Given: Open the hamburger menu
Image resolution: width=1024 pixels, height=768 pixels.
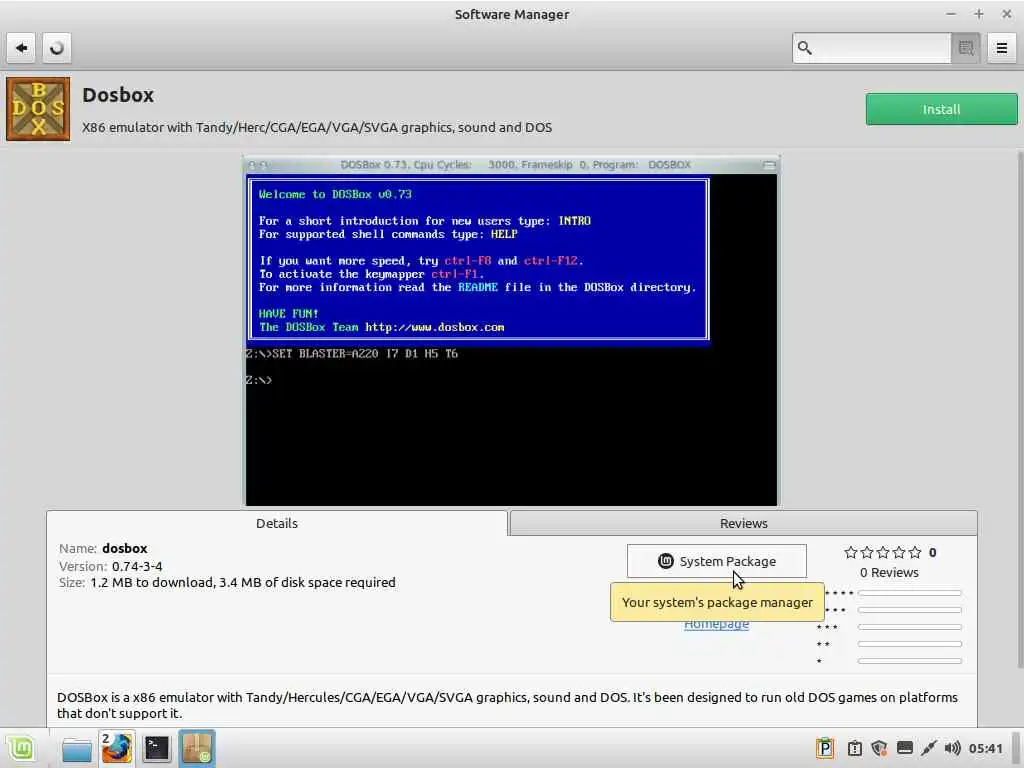Looking at the screenshot, I should pos(1001,48).
